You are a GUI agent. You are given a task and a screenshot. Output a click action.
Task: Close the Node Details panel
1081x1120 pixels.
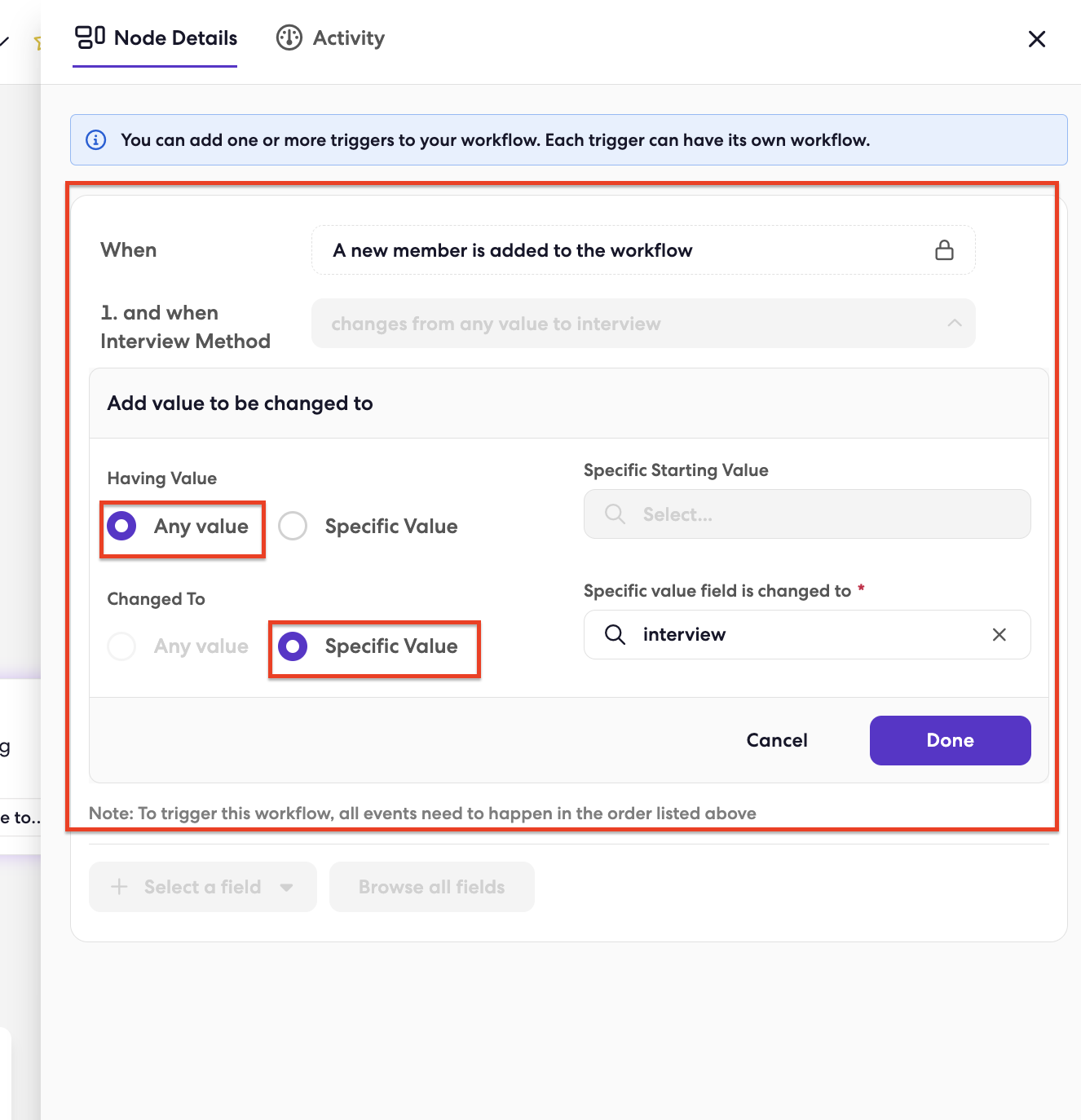coord(1037,39)
